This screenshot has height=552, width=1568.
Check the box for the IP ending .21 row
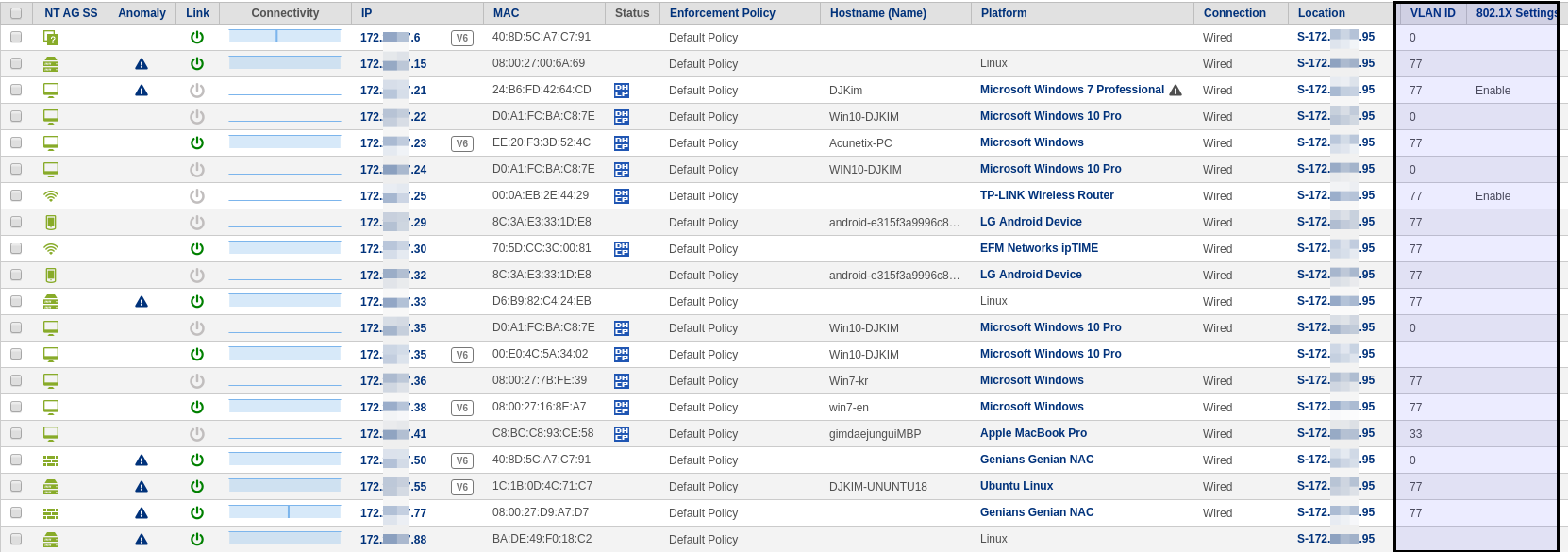coord(16,90)
